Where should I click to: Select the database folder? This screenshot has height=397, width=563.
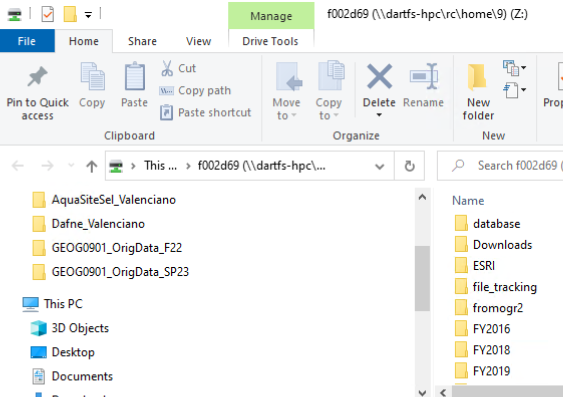(x=488, y=224)
